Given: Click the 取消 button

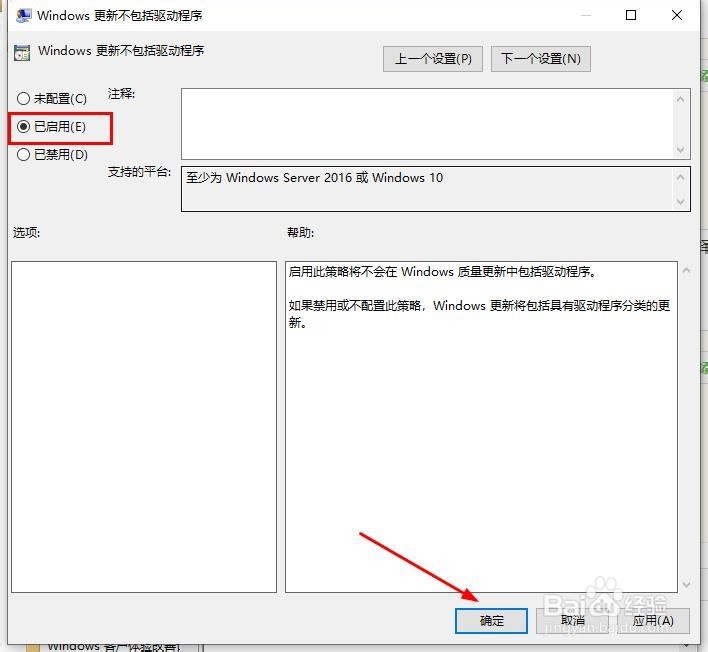Looking at the screenshot, I should 572,621.
